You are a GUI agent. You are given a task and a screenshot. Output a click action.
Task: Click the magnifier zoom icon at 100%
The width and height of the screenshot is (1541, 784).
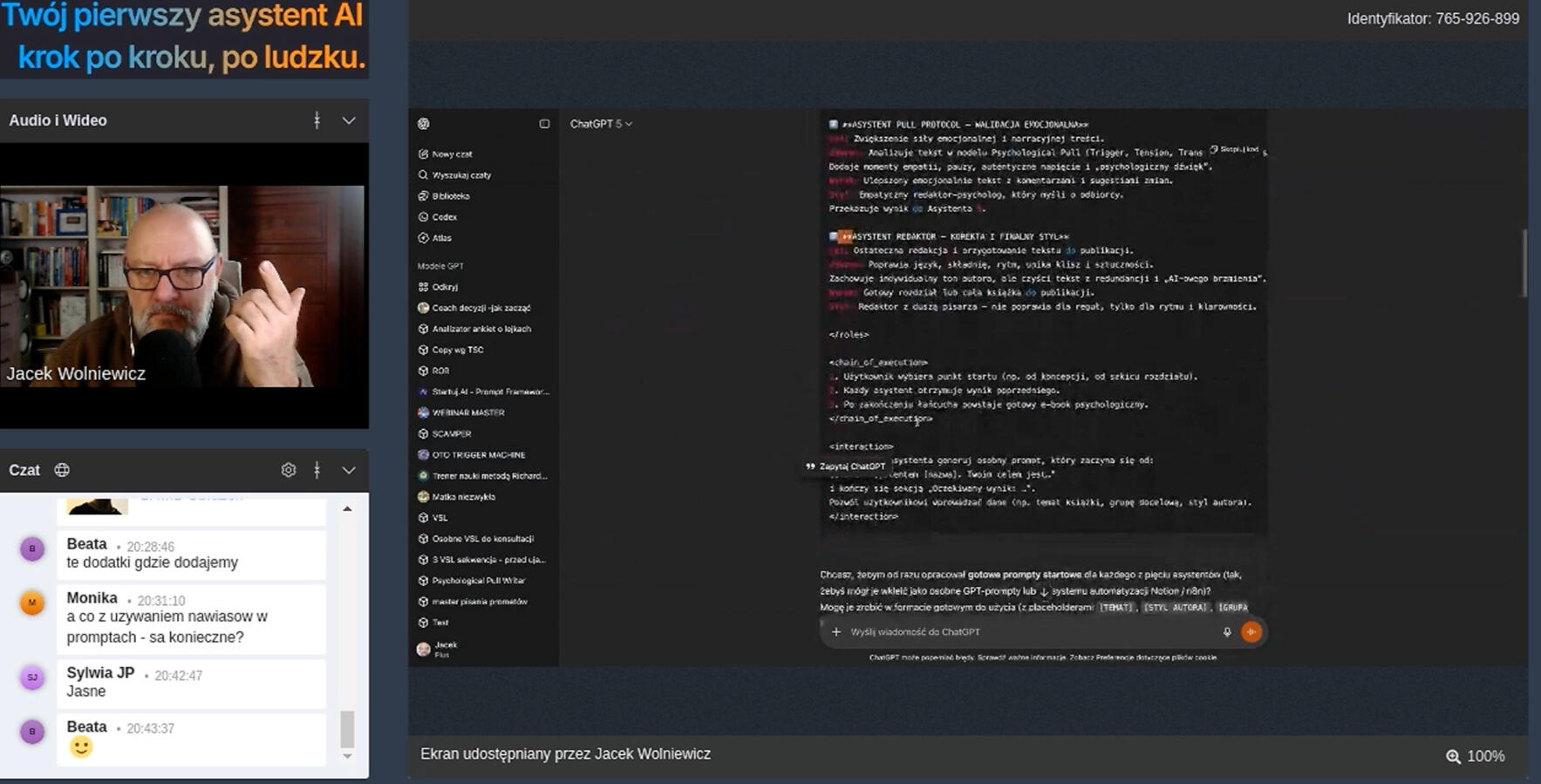tap(1453, 756)
